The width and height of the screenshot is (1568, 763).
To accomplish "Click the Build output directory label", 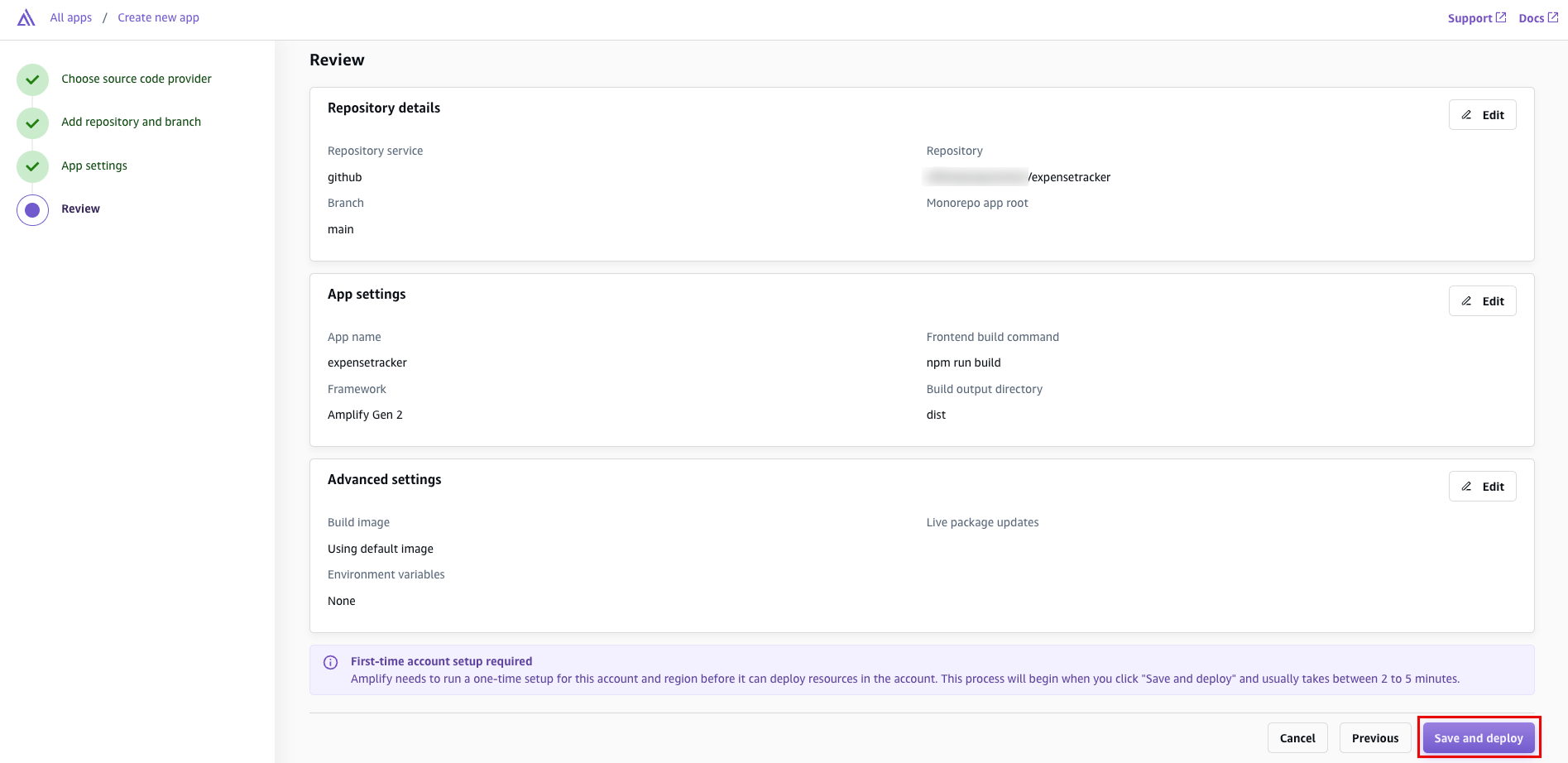I will 985,389.
